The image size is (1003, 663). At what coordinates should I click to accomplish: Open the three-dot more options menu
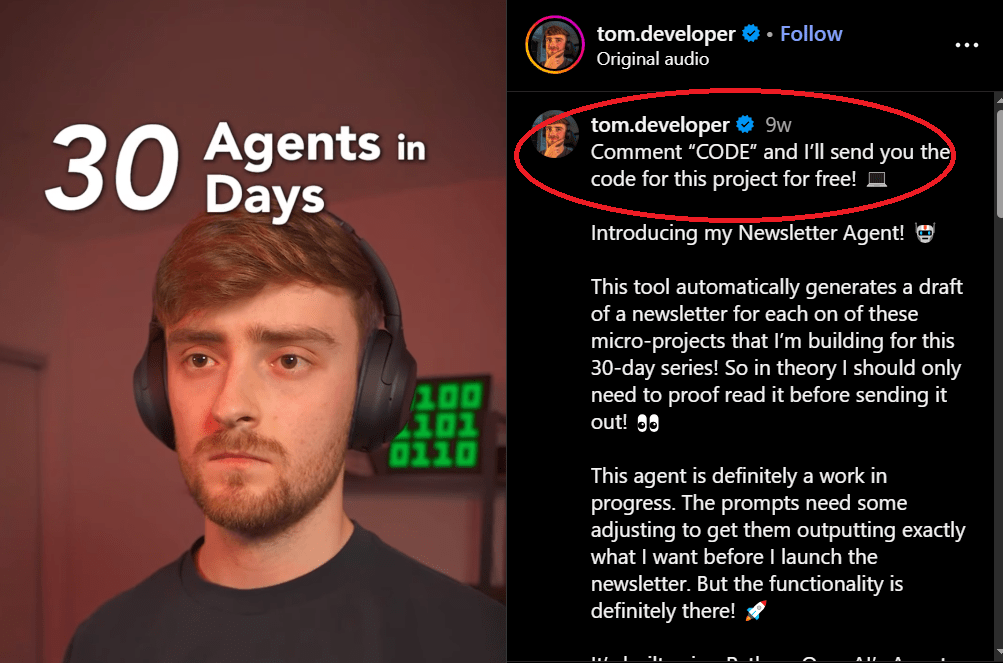point(966,45)
